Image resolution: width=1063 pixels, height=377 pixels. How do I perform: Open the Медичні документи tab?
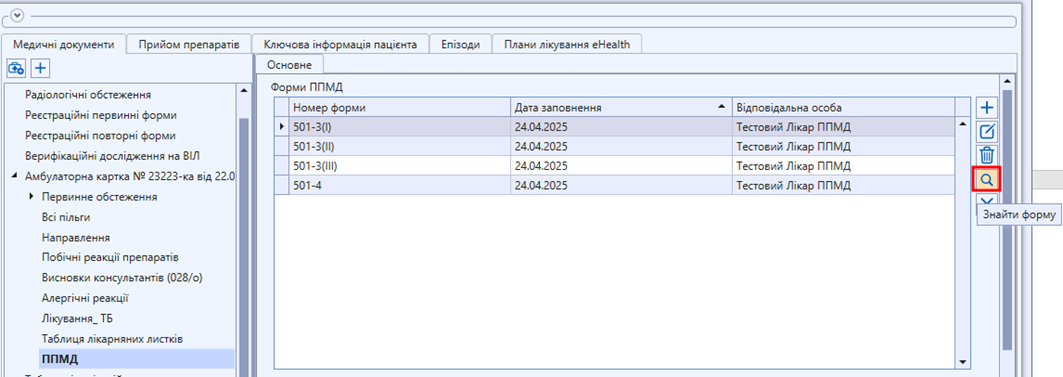(64, 45)
